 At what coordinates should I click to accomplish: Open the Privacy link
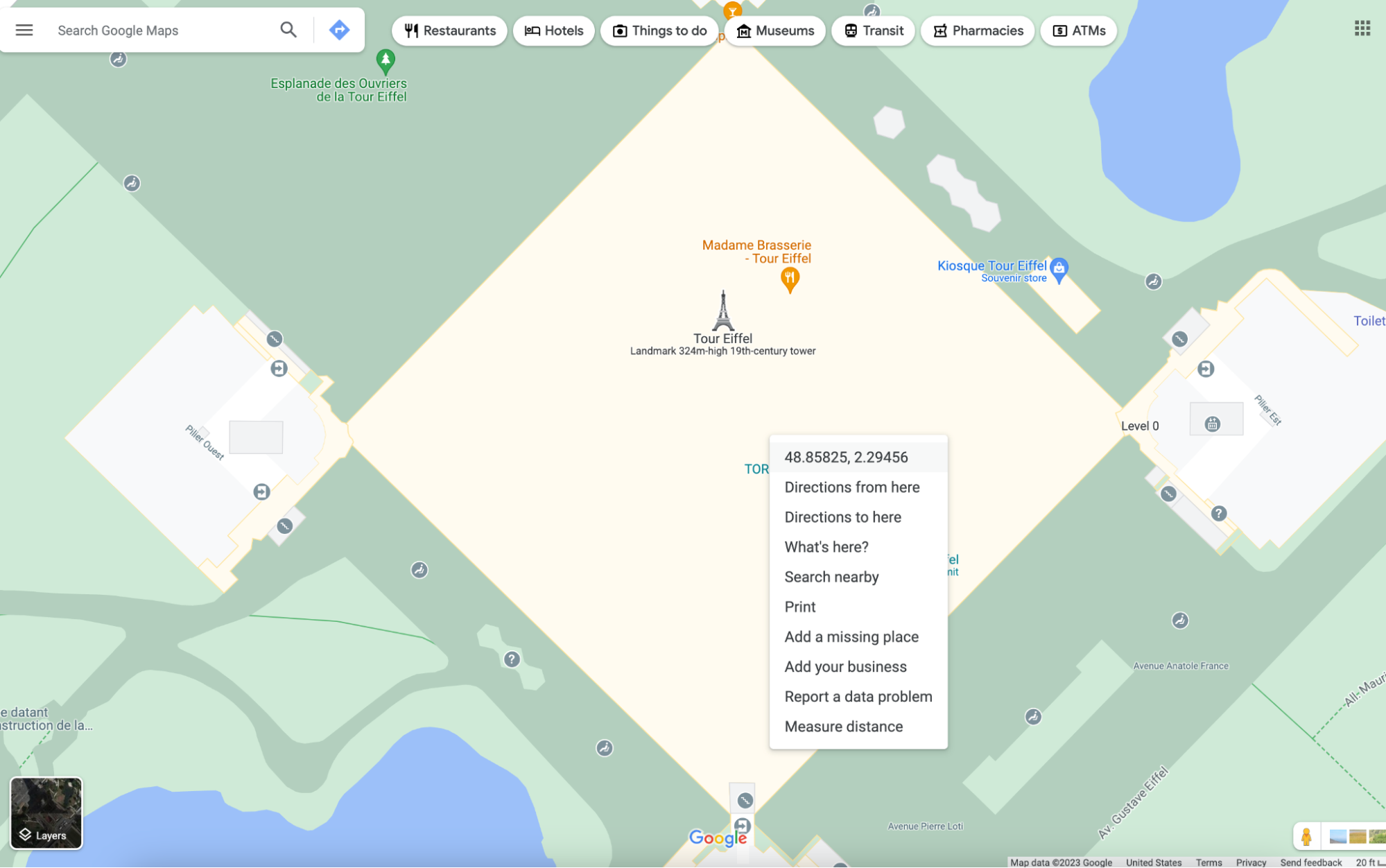(x=1251, y=862)
